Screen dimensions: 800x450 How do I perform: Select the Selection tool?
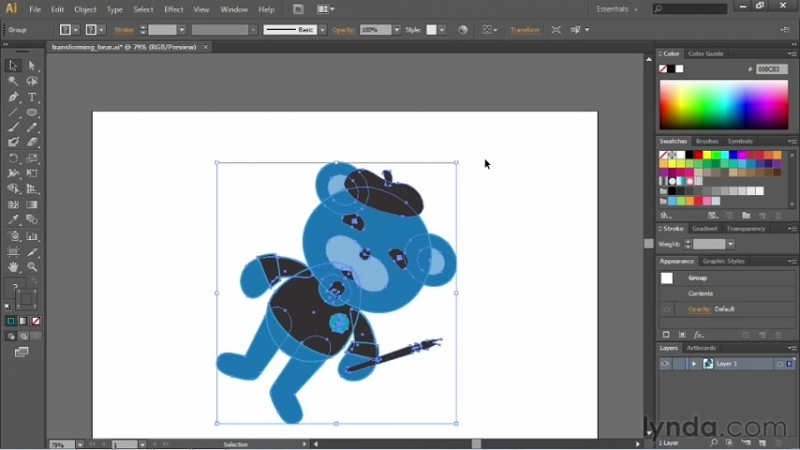pyautogui.click(x=13, y=65)
